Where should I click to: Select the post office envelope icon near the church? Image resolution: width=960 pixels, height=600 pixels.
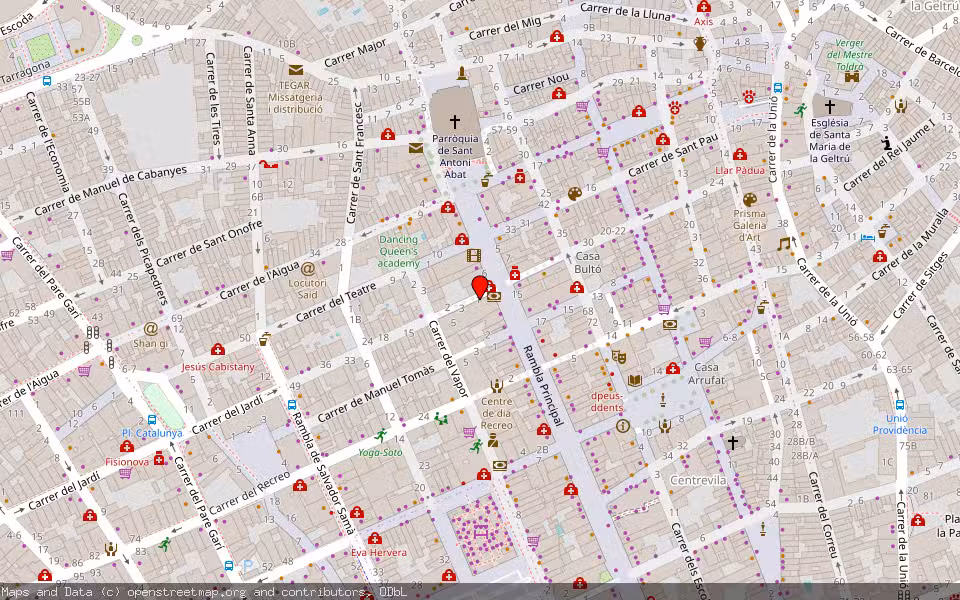(414, 146)
